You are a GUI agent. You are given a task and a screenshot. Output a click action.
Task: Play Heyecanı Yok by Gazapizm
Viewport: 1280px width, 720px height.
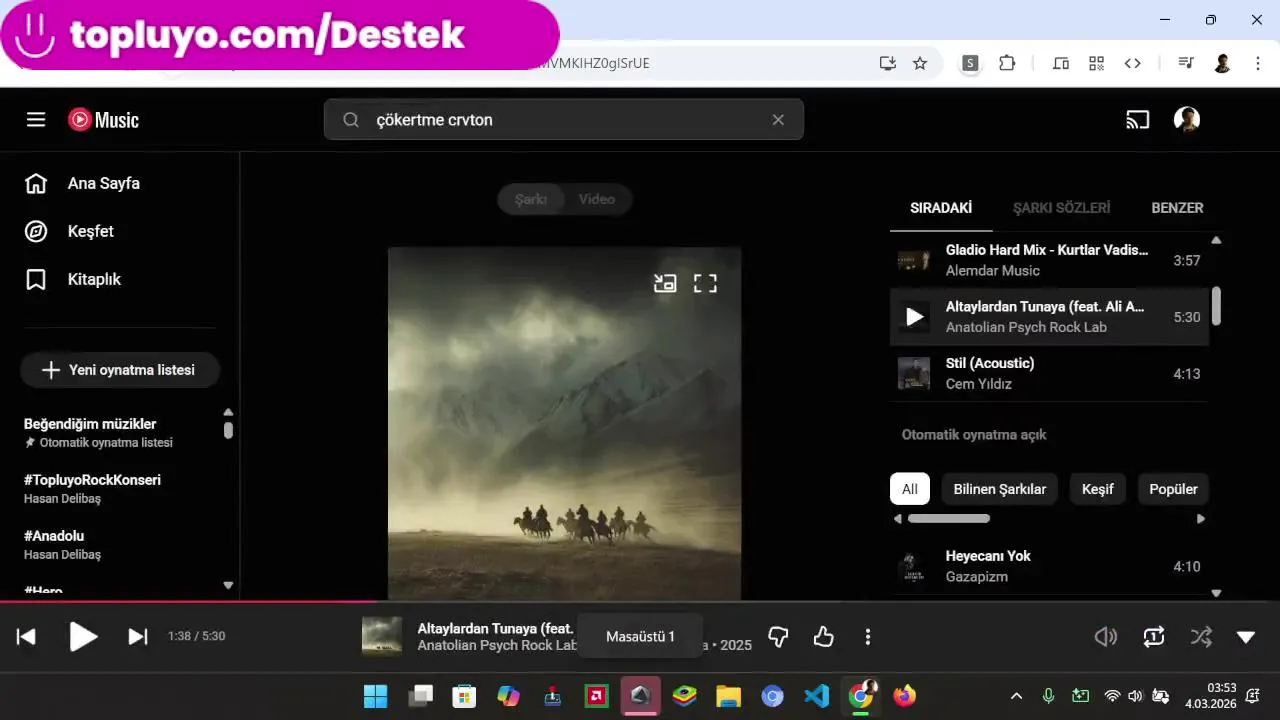tap(1048, 566)
